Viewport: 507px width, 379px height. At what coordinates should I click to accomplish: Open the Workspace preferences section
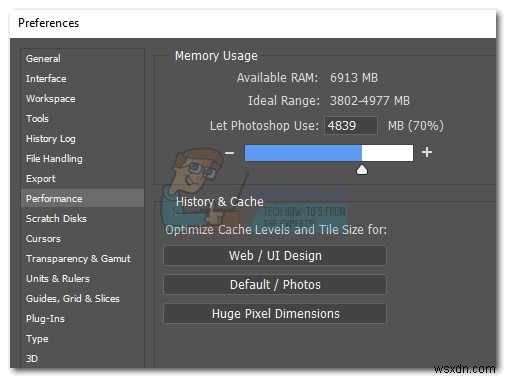[50, 99]
